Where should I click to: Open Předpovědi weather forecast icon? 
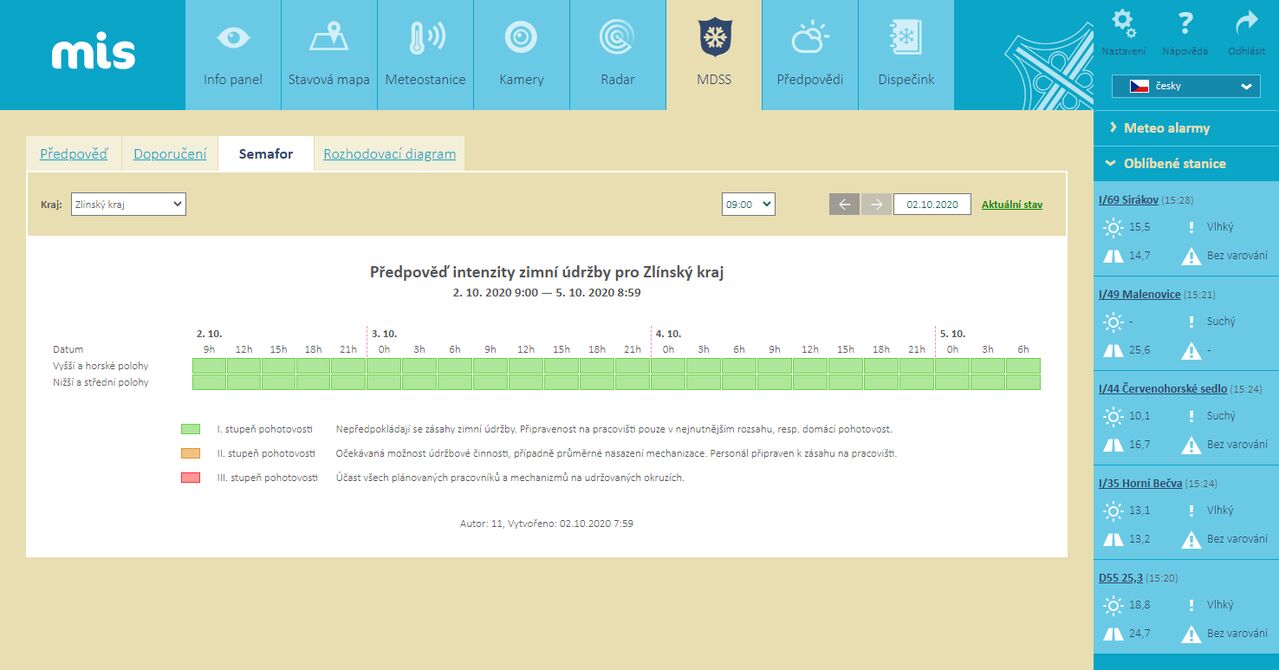click(809, 39)
